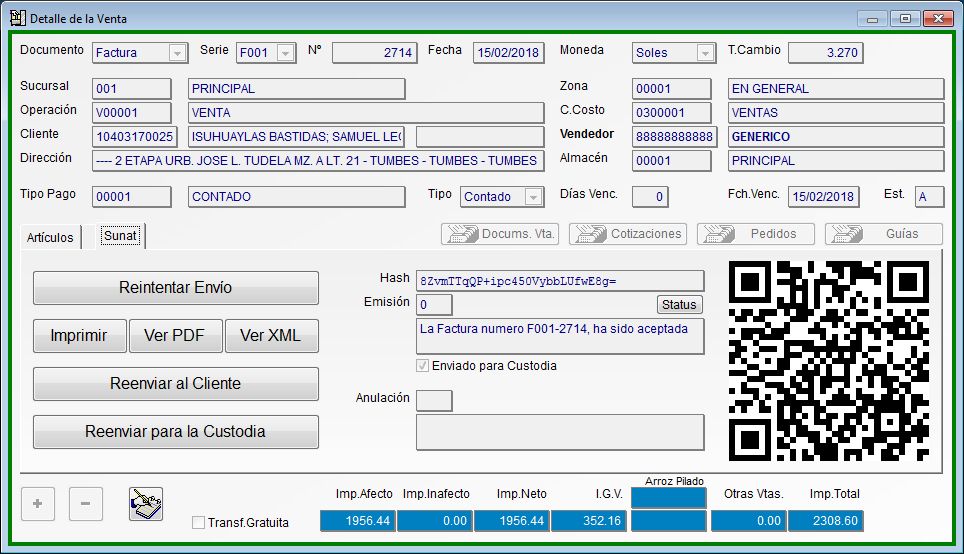Click the Est. status field showing A
Screen dimensions: 964x554
[930, 197]
